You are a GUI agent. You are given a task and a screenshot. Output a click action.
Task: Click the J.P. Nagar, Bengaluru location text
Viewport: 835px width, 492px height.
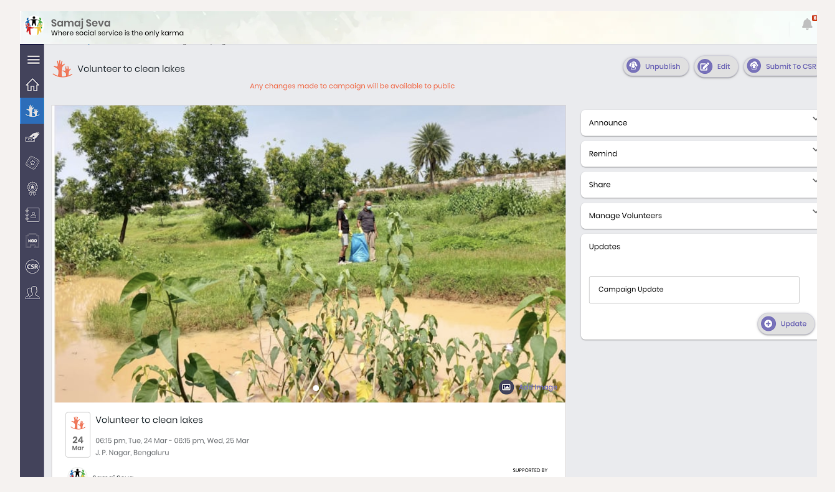132,453
